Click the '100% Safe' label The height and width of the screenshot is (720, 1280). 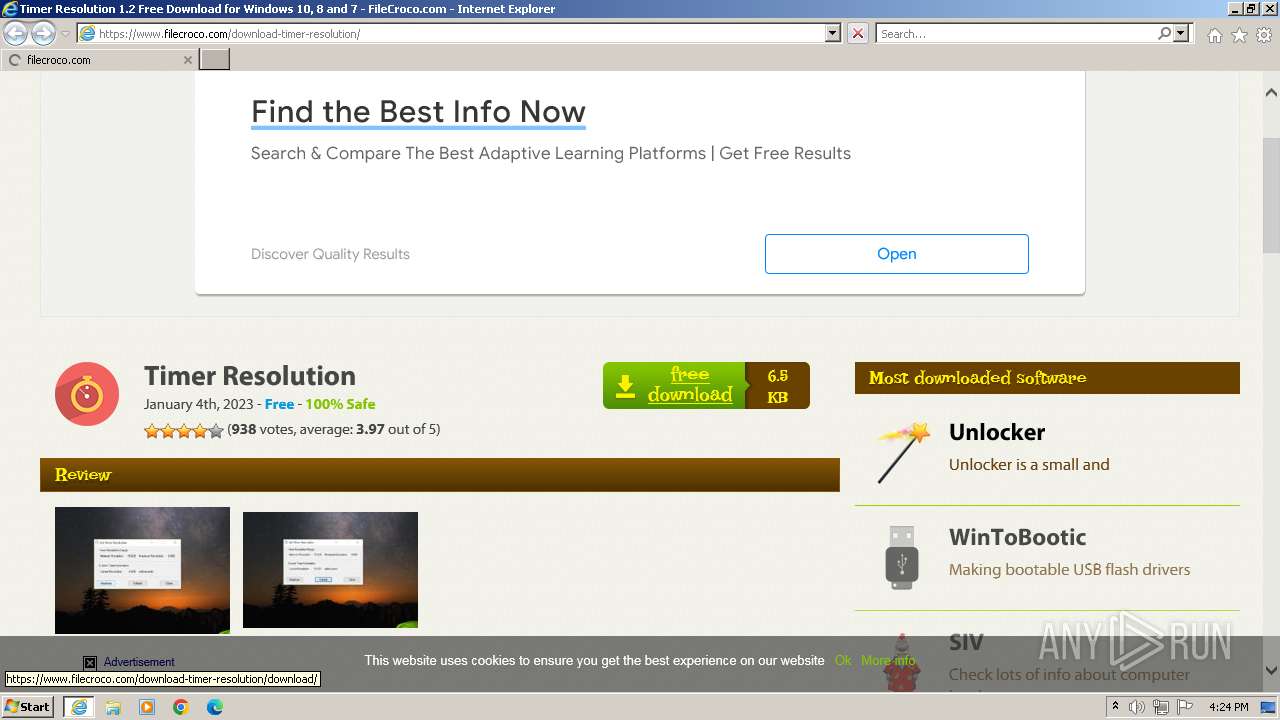click(x=340, y=404)
